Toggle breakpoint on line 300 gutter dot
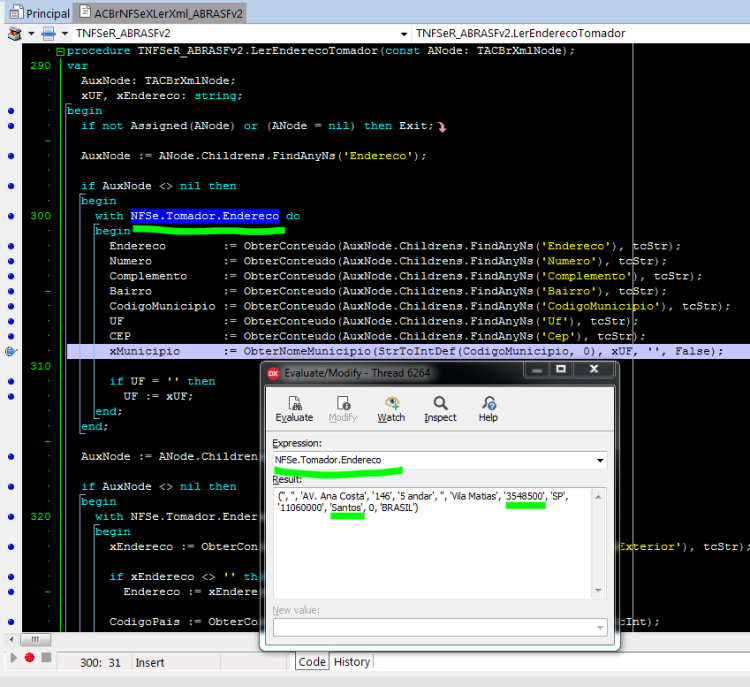The width and height of the screenshot is (750, 687). [x=11, y=216]
